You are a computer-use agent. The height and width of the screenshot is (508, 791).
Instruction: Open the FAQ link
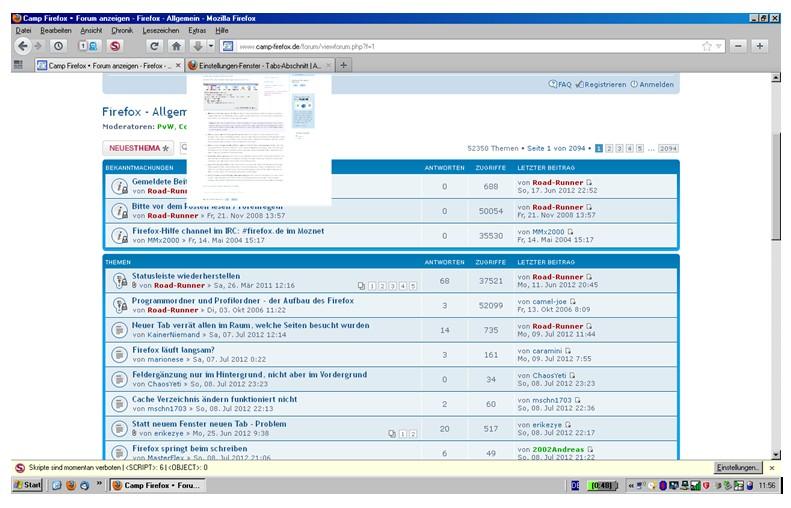[x=560, y=84]
